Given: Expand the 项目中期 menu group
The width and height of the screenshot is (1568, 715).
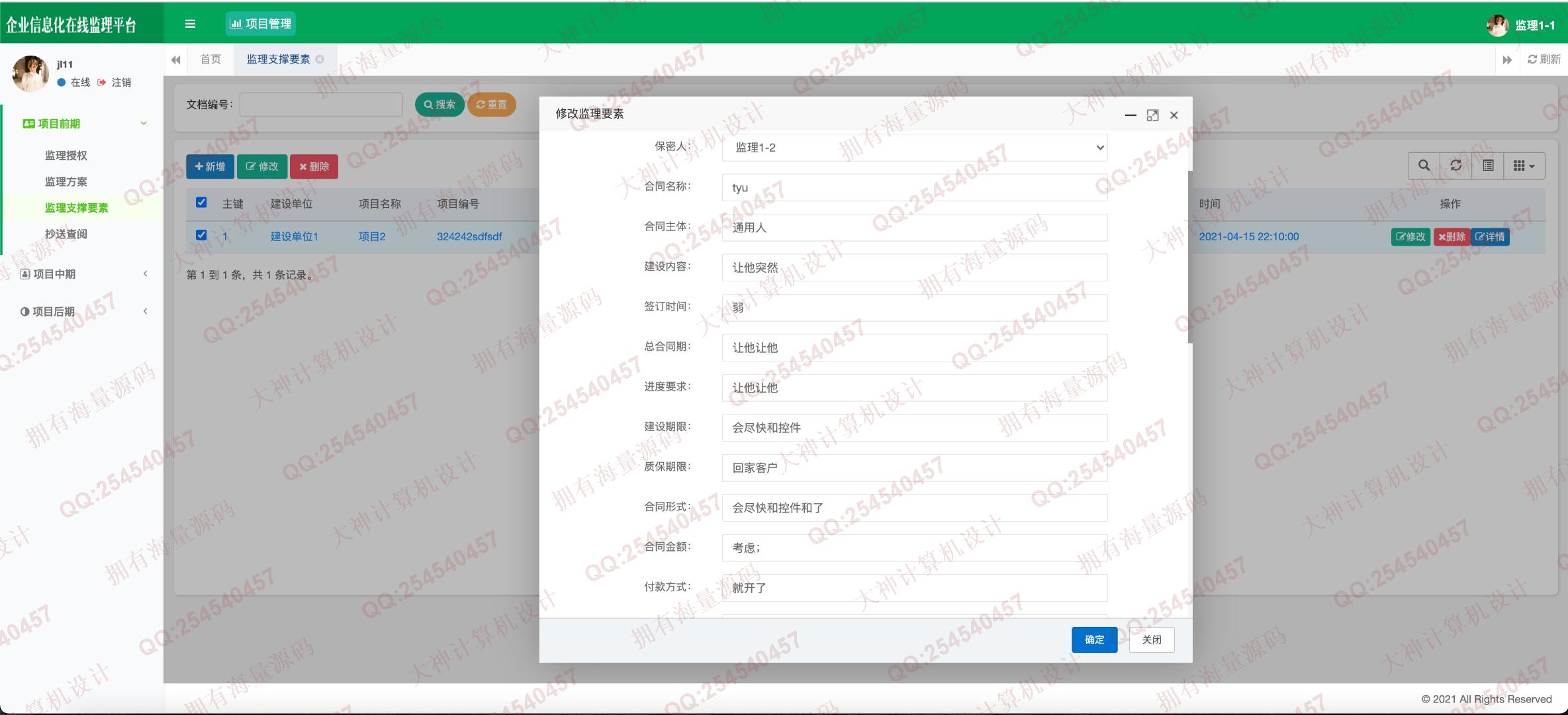Looking at the screenshot, I should 83,274.
